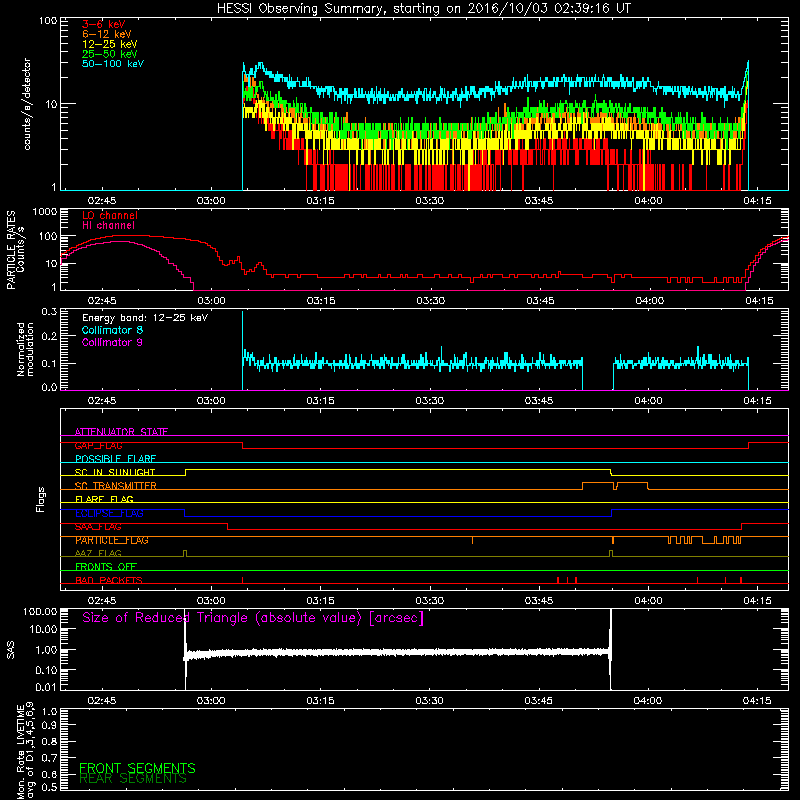Click the 0.01 tick on the SAS axis
The width and height of the screenshot is (800, 800).
[x=46, y=687]
